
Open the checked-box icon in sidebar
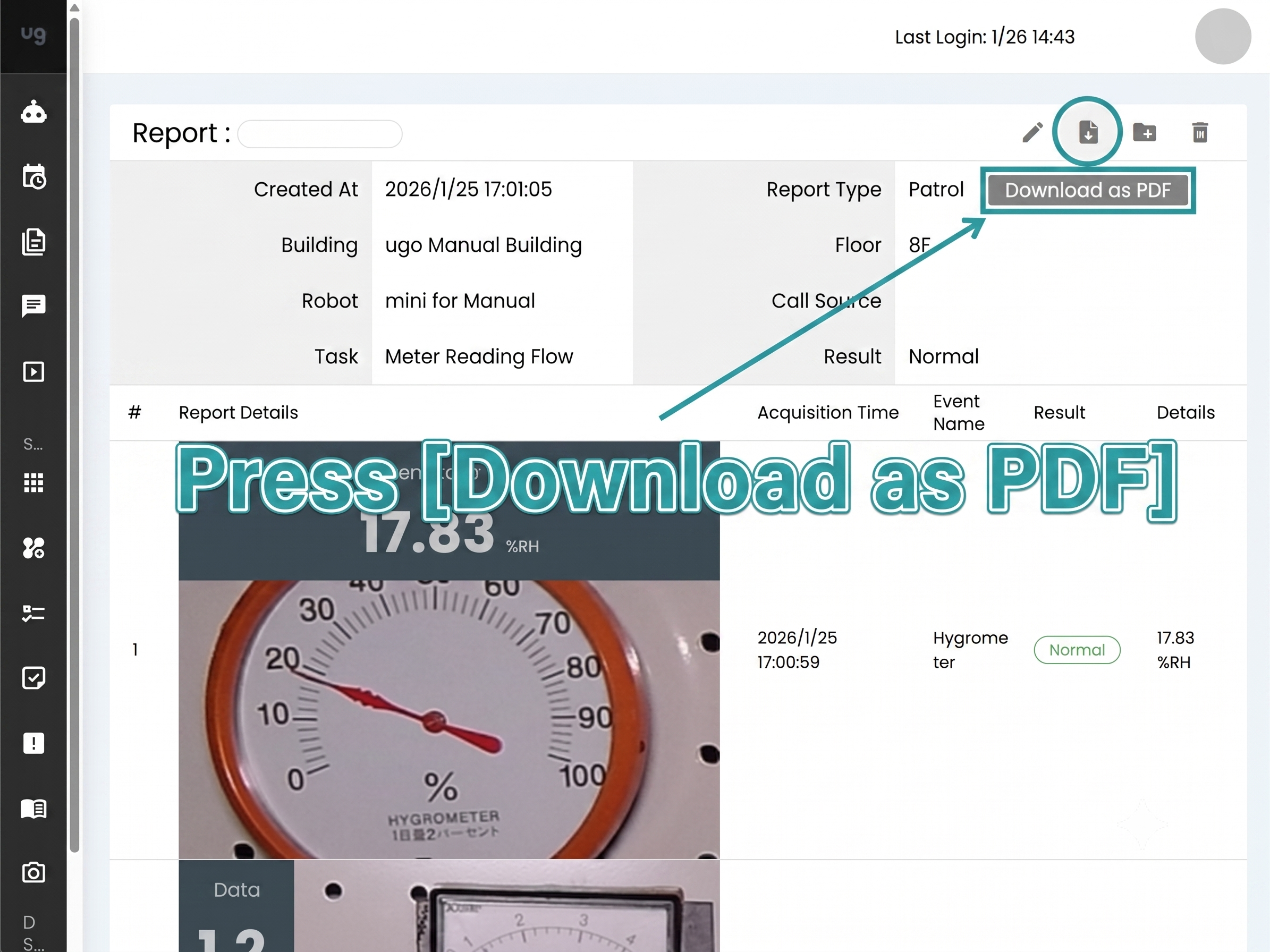[33, 678]
